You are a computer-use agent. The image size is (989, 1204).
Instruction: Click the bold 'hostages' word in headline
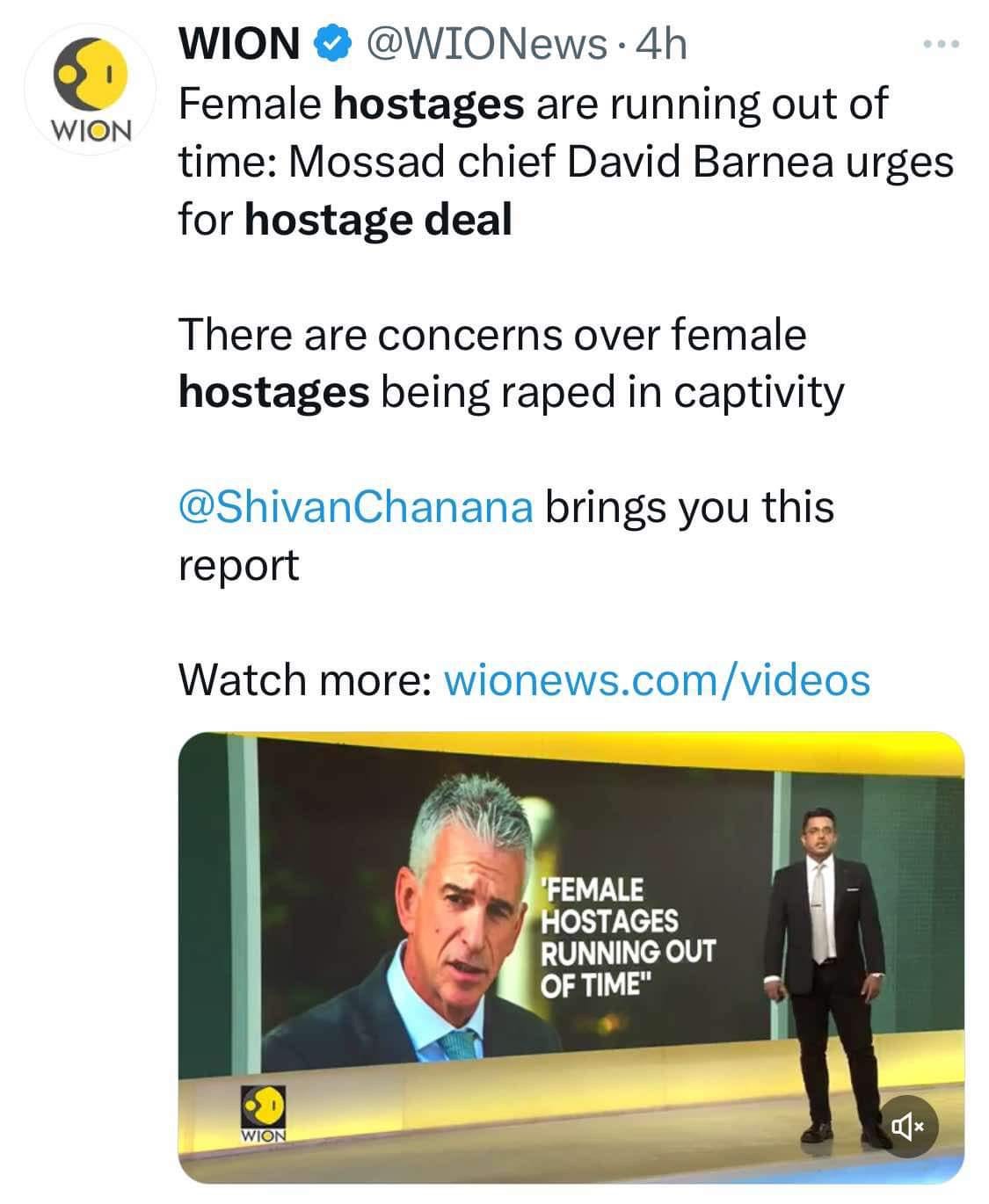point(430,105)
